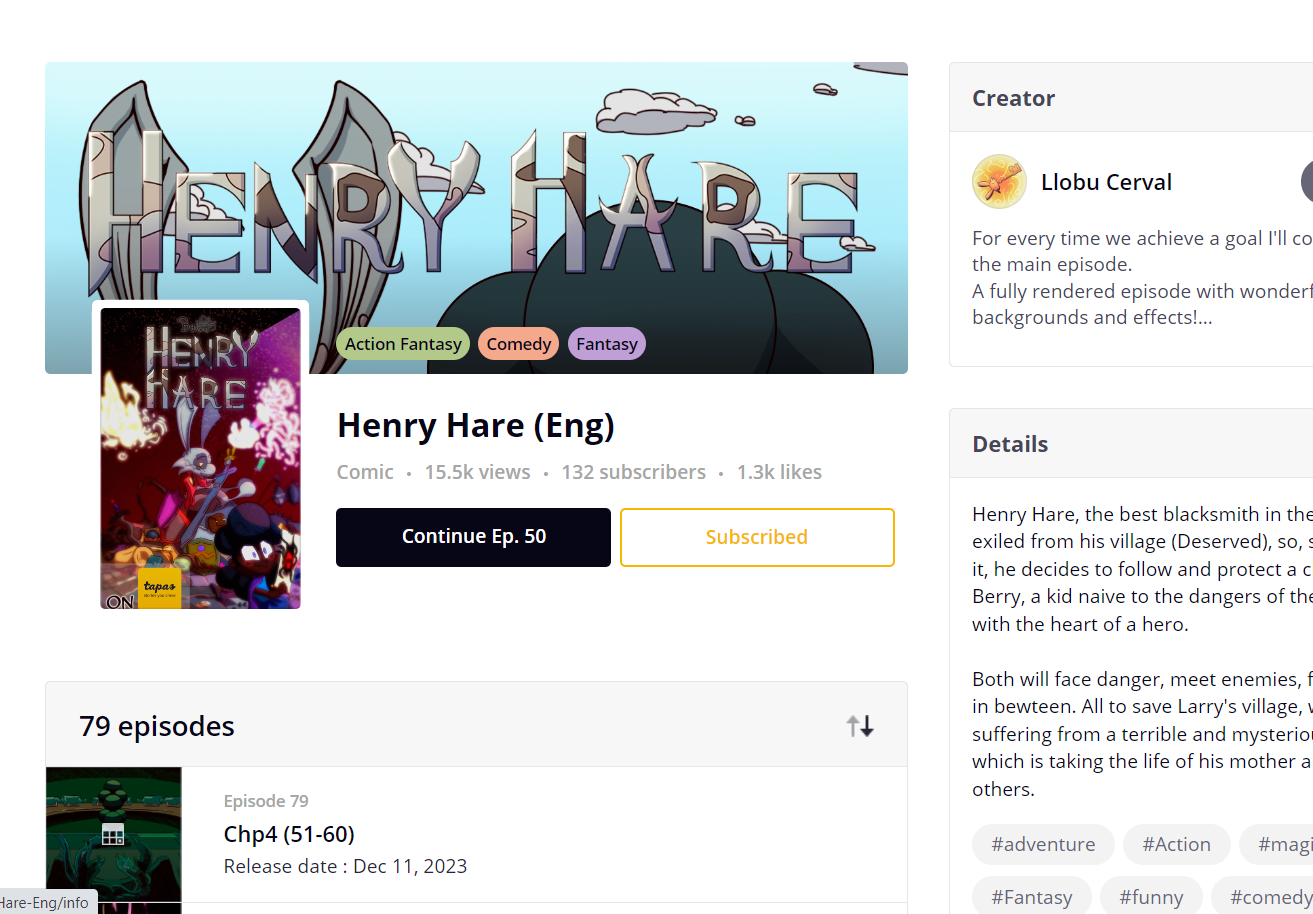
Task: Select the Comedy genre tag
Action: tap(519, 344)
